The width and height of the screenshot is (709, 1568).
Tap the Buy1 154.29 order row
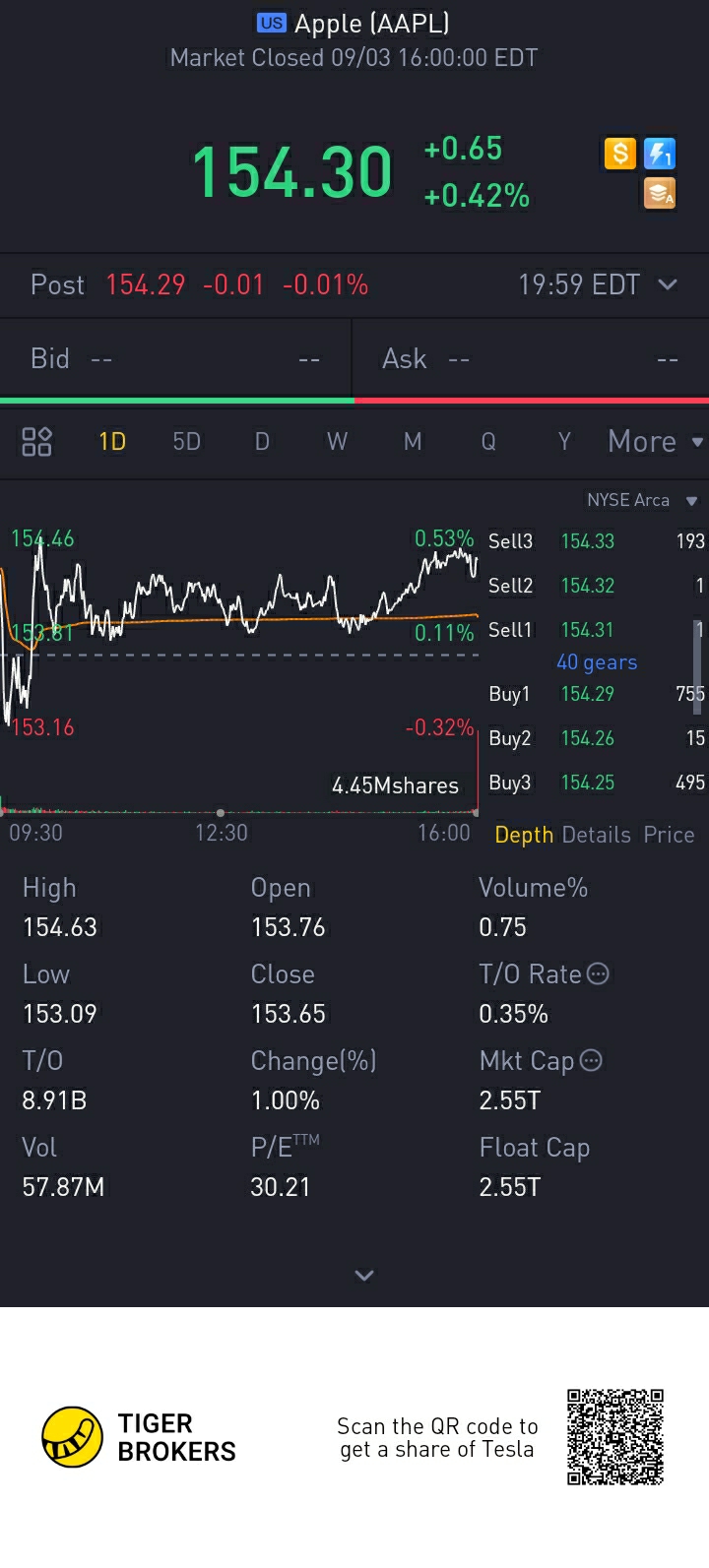(597, 694)
